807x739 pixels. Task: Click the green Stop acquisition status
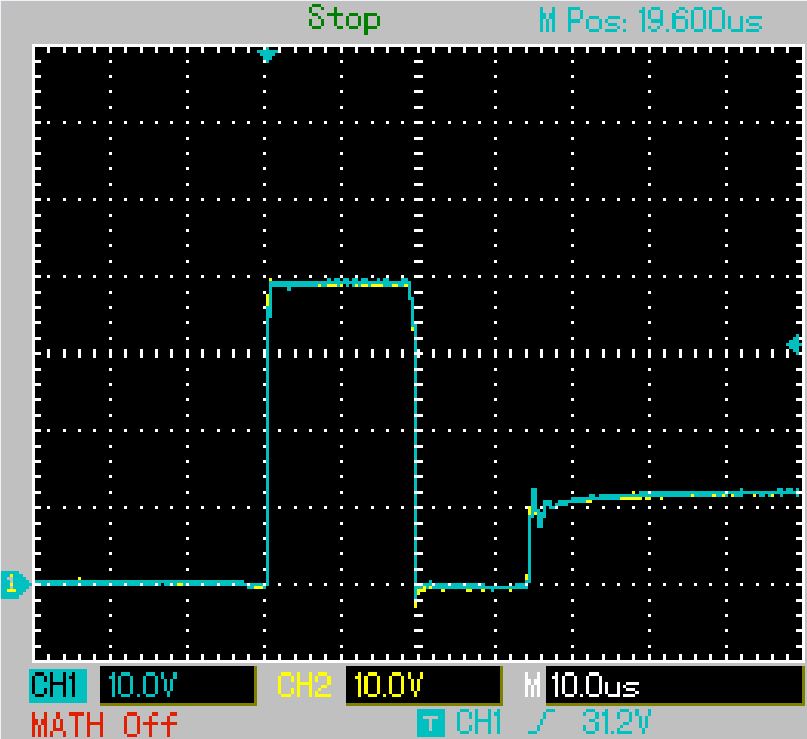point(343,18)
